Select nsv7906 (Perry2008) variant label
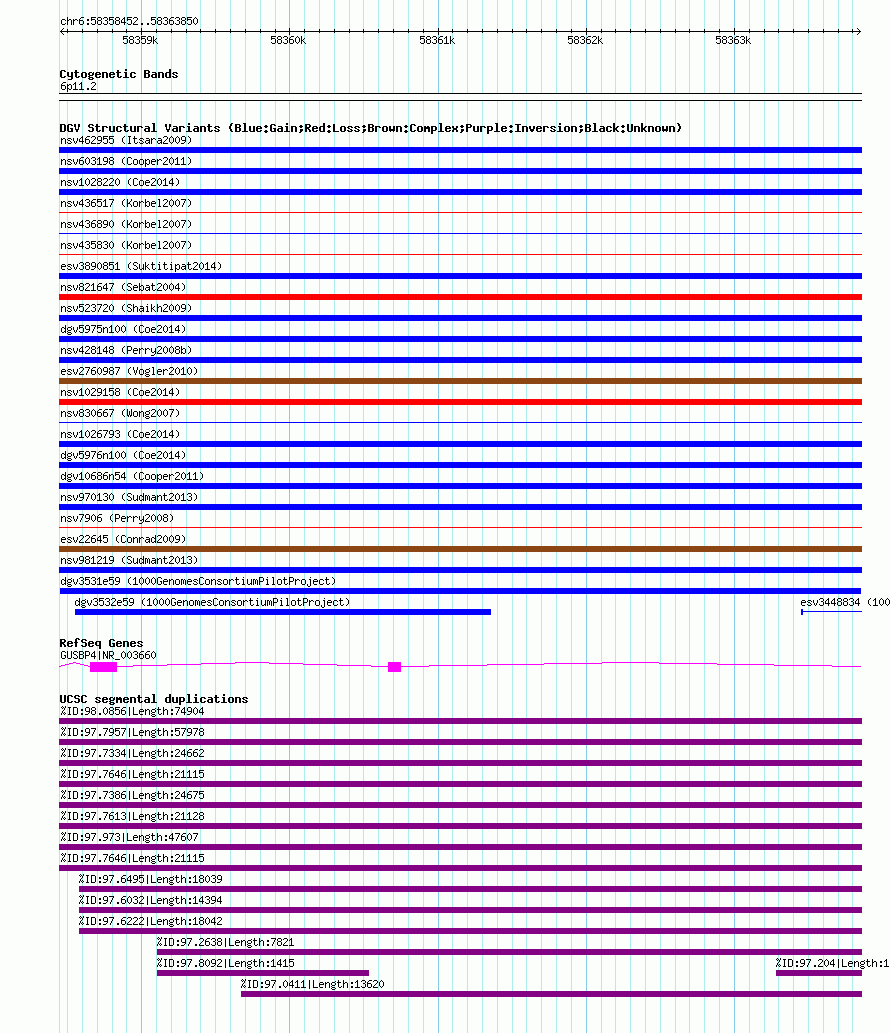 [x=117, y=518]
